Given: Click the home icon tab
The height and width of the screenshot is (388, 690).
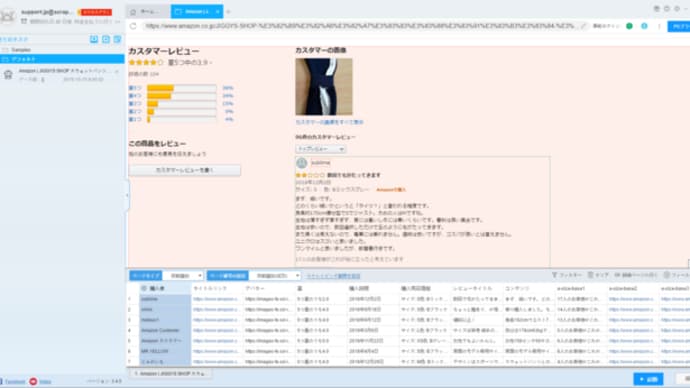Looking at the screenshot, I should click(133, 12).
